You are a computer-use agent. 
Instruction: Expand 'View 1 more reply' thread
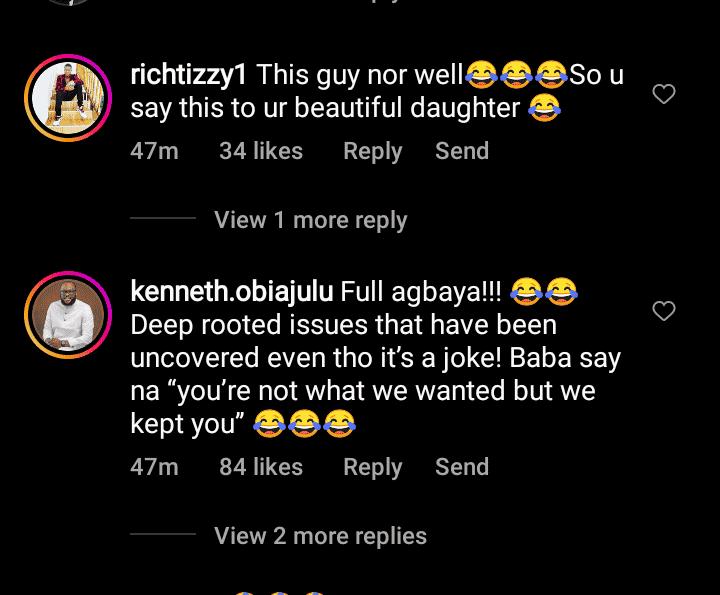point(310,220)
